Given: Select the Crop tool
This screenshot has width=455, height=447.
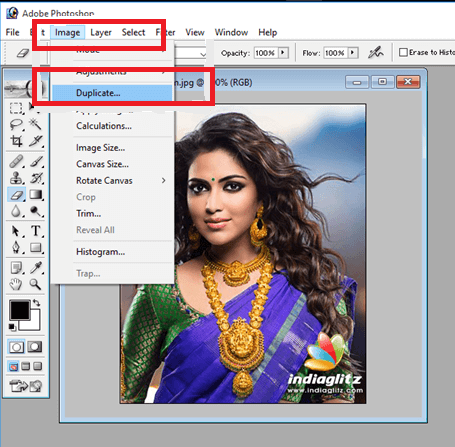Looking at the screenshot, I should [16, 141].
